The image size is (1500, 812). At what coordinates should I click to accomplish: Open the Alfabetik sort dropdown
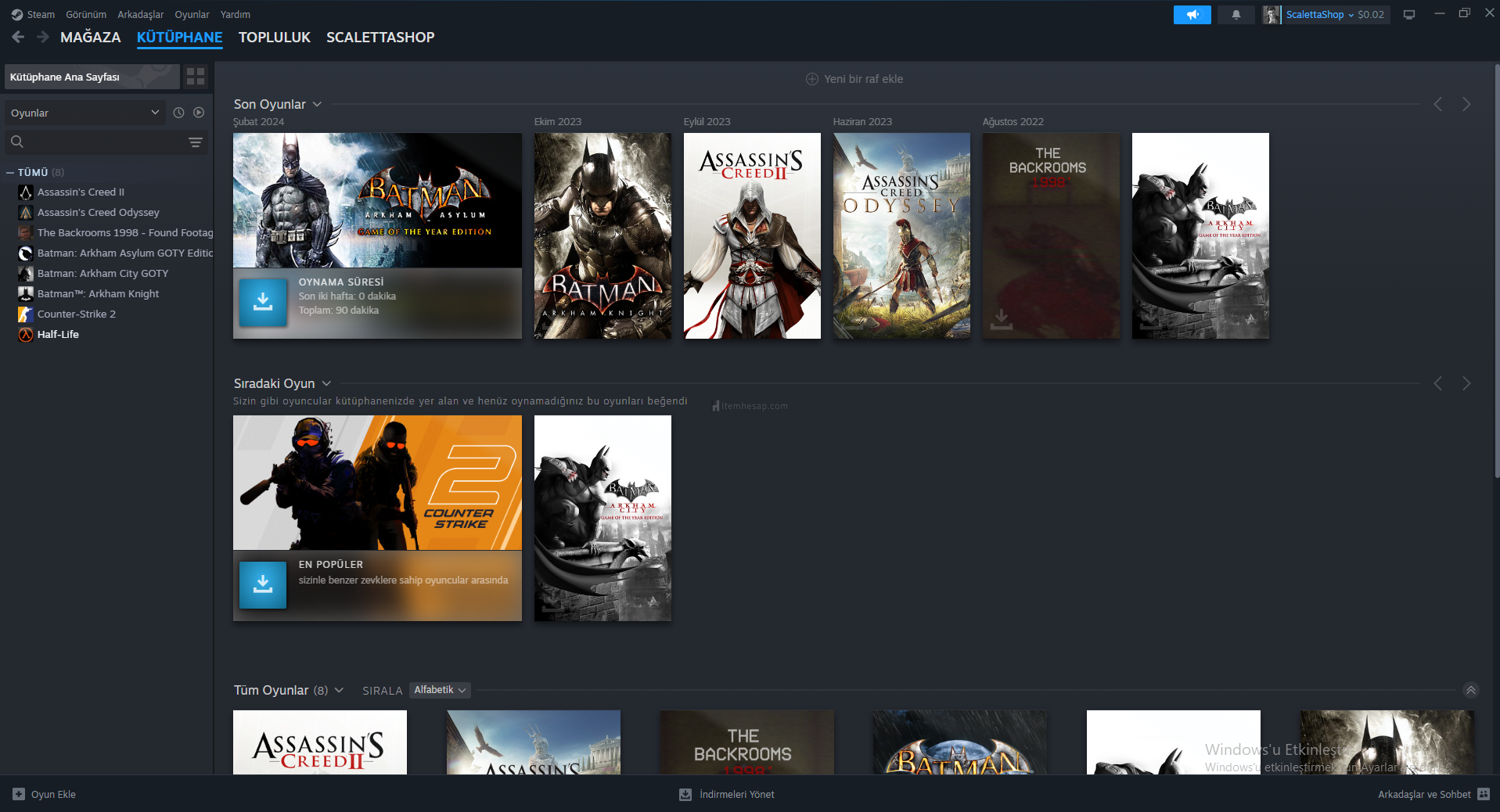(x=441, y=690)
